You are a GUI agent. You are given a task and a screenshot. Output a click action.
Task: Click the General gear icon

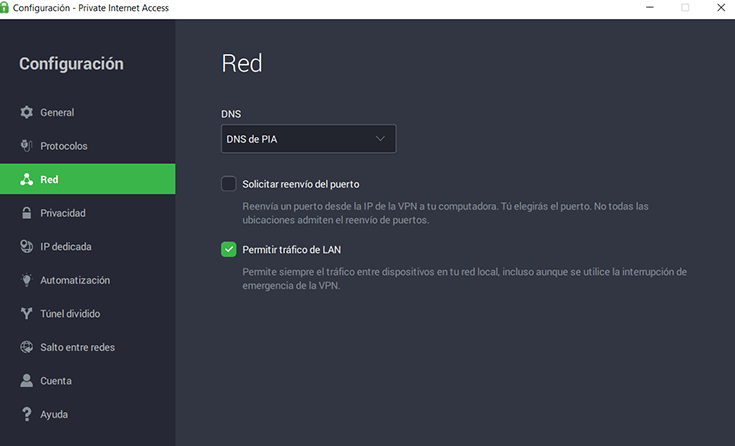pos(27,112)
